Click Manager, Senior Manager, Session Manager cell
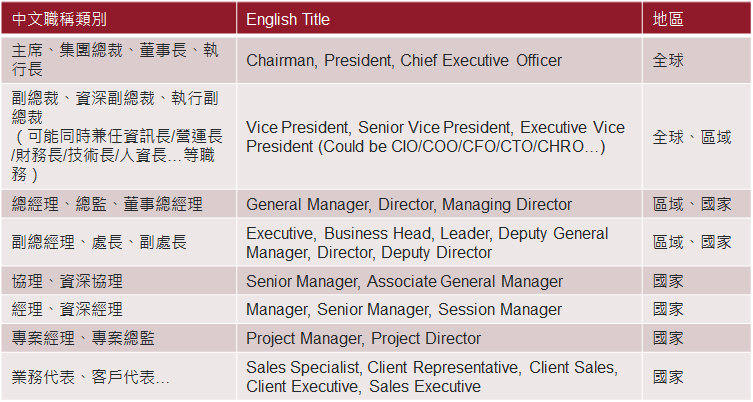 coord(396,309)
